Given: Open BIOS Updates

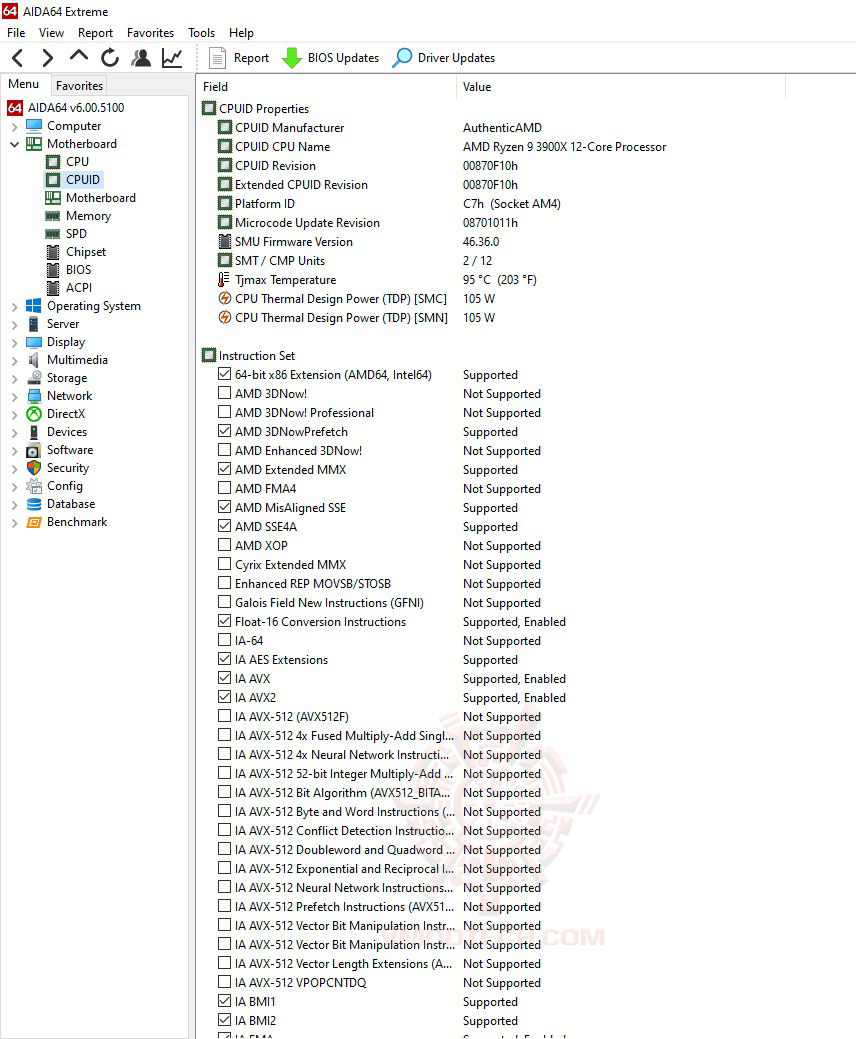Looking at the screenshot, I should [331, 58].
